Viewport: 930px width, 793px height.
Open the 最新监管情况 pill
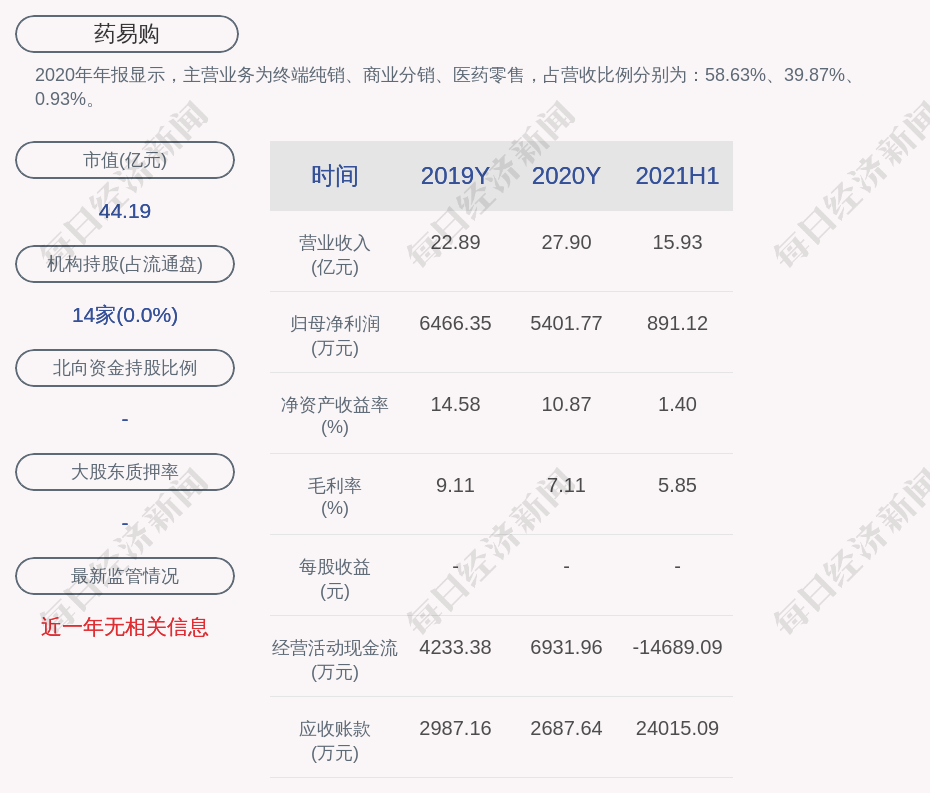coord(125,576)
